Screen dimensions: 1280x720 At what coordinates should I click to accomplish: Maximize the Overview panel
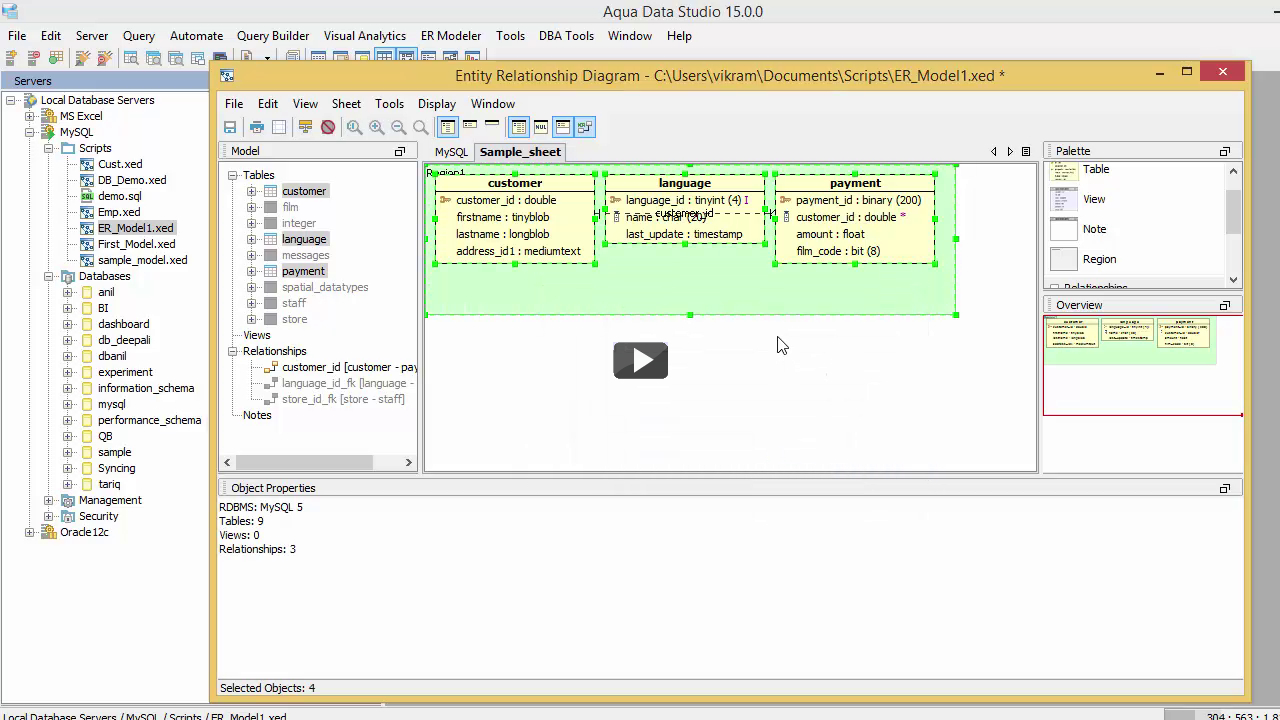click(x=1225, y=305)
